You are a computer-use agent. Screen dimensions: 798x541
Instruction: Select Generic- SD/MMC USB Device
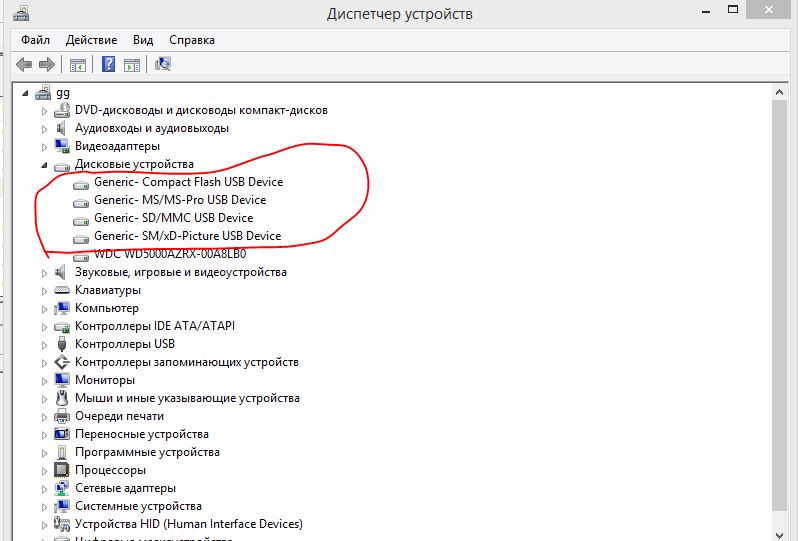(x=173, y=218)
